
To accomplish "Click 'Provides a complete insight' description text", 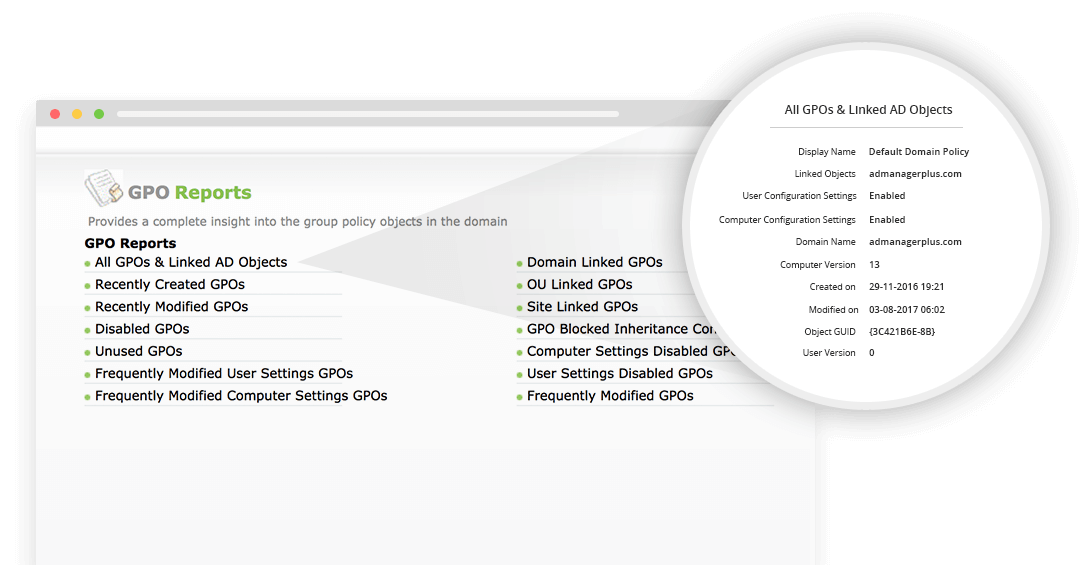I will click(x=298, y=222).
